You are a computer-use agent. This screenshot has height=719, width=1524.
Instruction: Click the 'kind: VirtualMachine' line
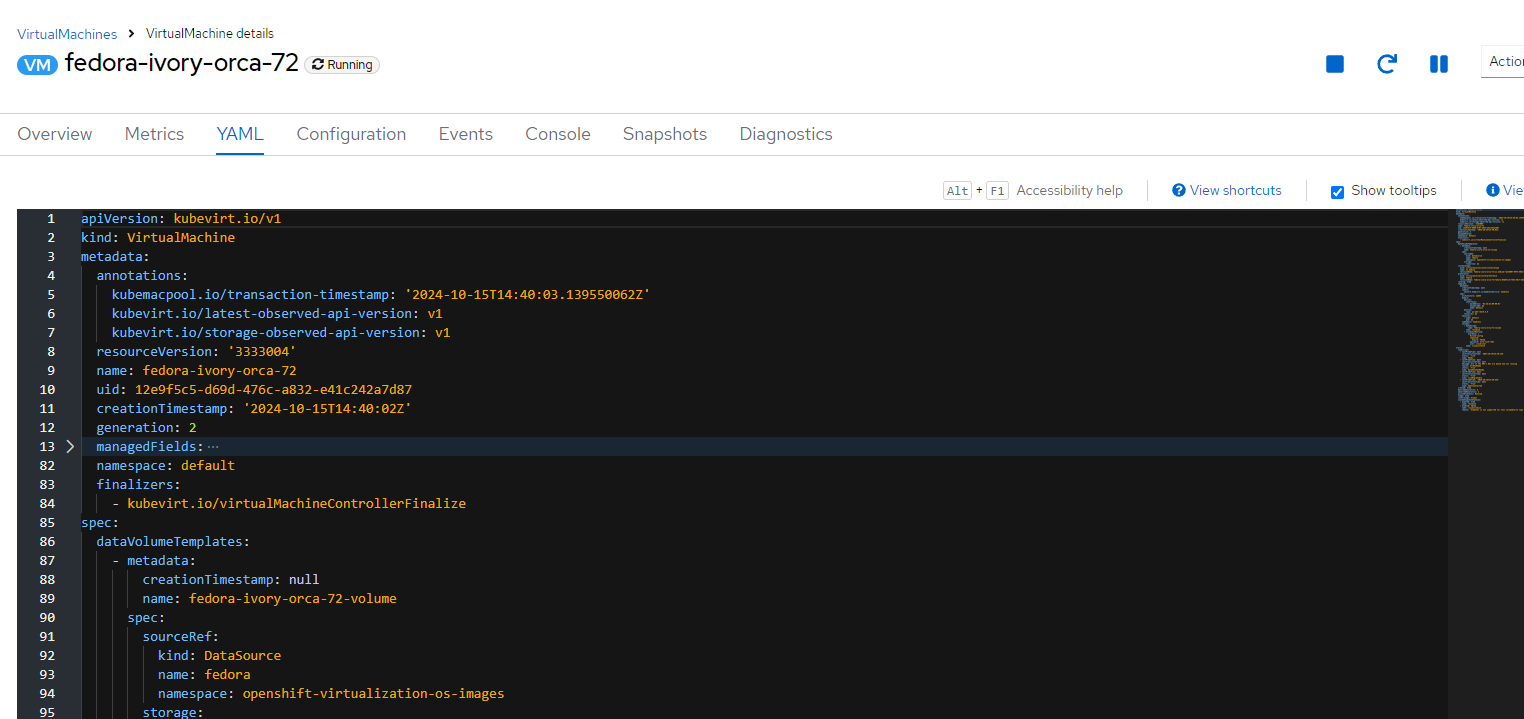(158, 238)
